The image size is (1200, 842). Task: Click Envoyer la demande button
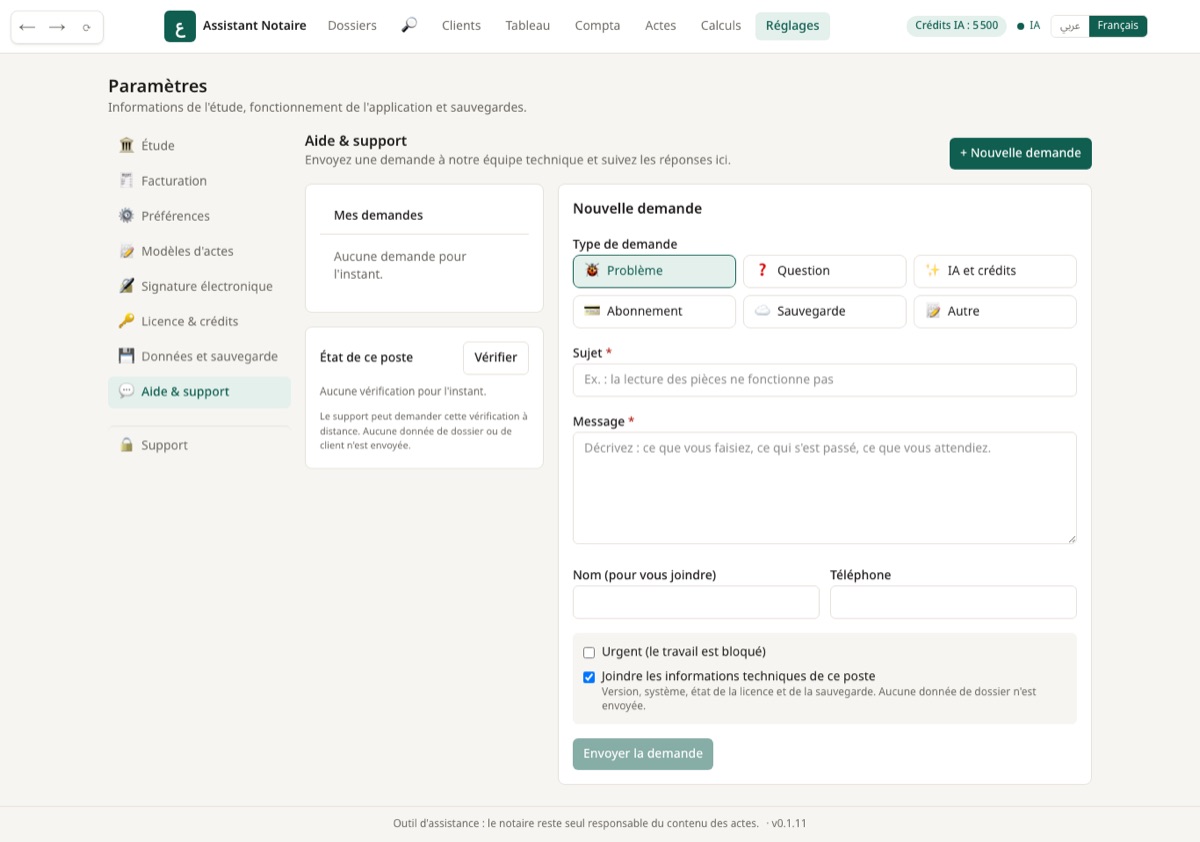click(x=643, y=754)
